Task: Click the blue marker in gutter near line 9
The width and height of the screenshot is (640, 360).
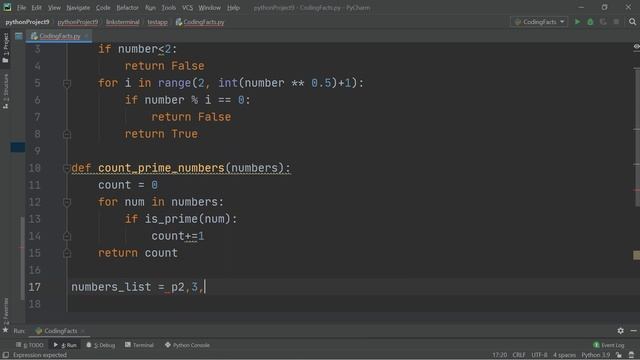Action: pyautogui.click(x=18, y=147)
